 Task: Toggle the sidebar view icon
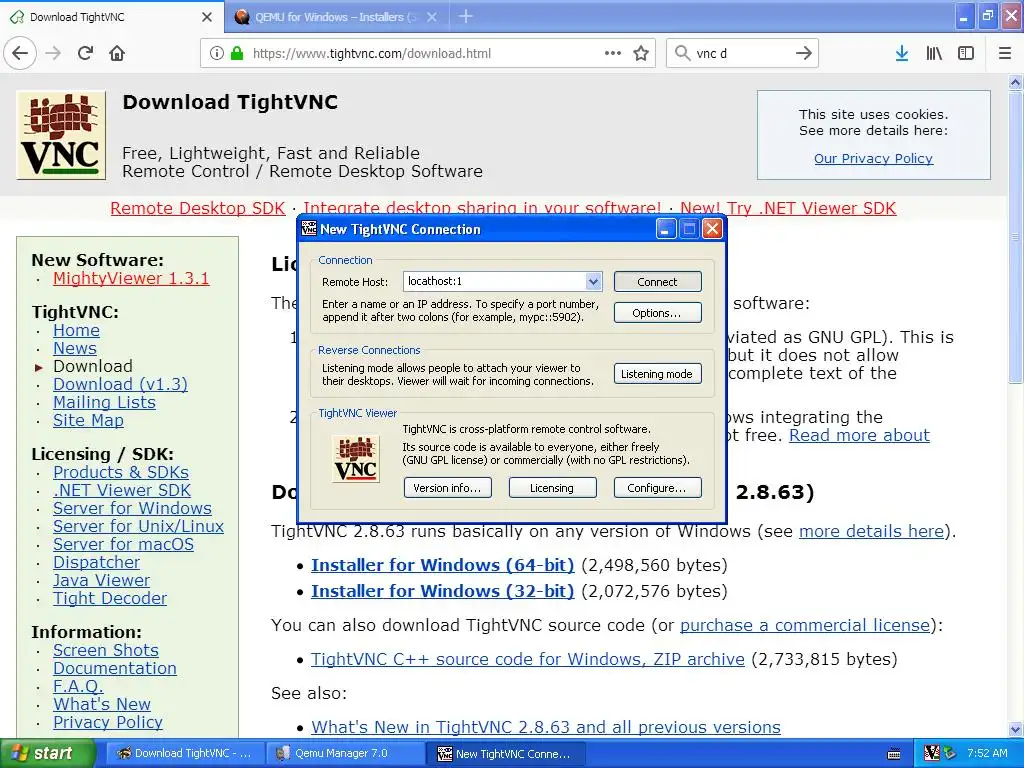[x=966, y=53]
